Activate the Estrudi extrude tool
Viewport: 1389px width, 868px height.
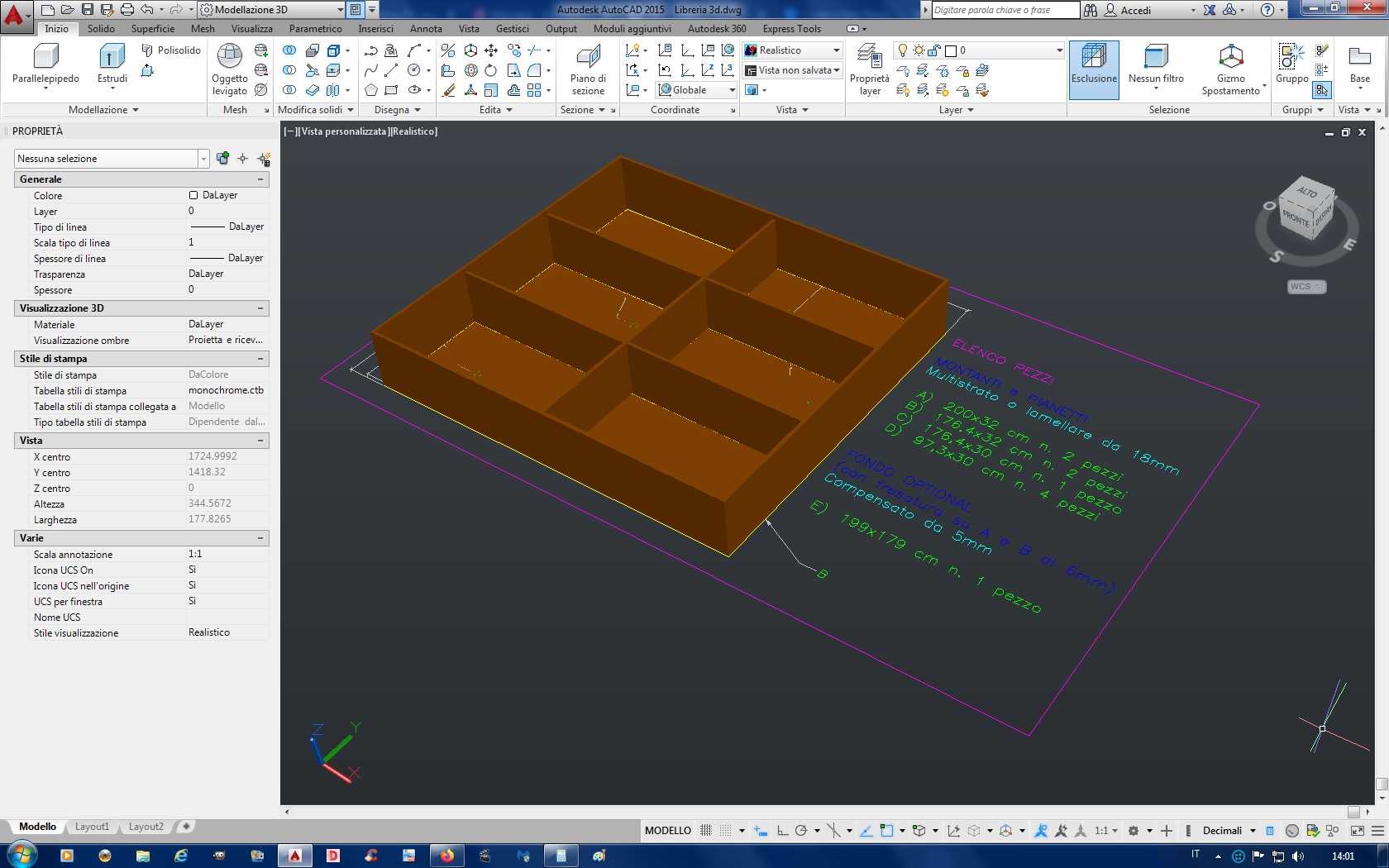pos(112,66)
